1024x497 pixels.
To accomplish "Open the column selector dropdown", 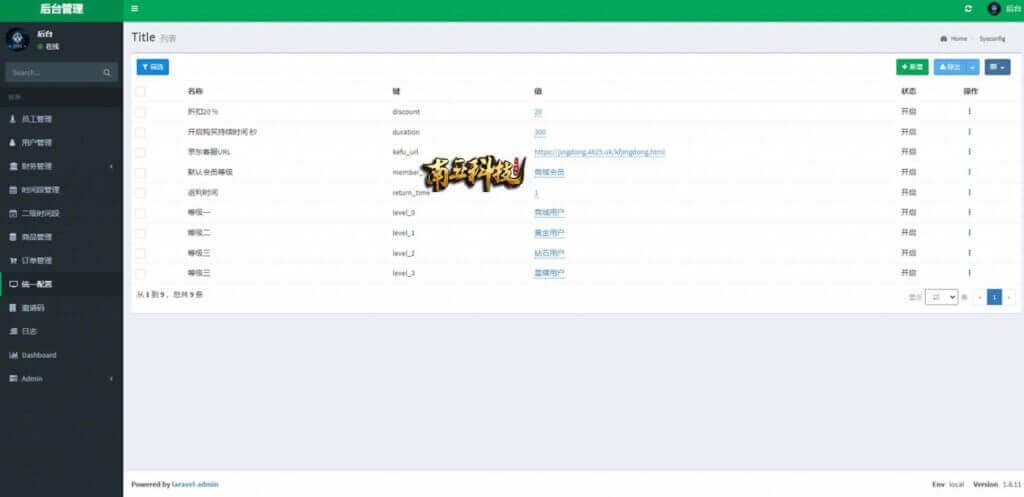I will (x=997, y=67).
